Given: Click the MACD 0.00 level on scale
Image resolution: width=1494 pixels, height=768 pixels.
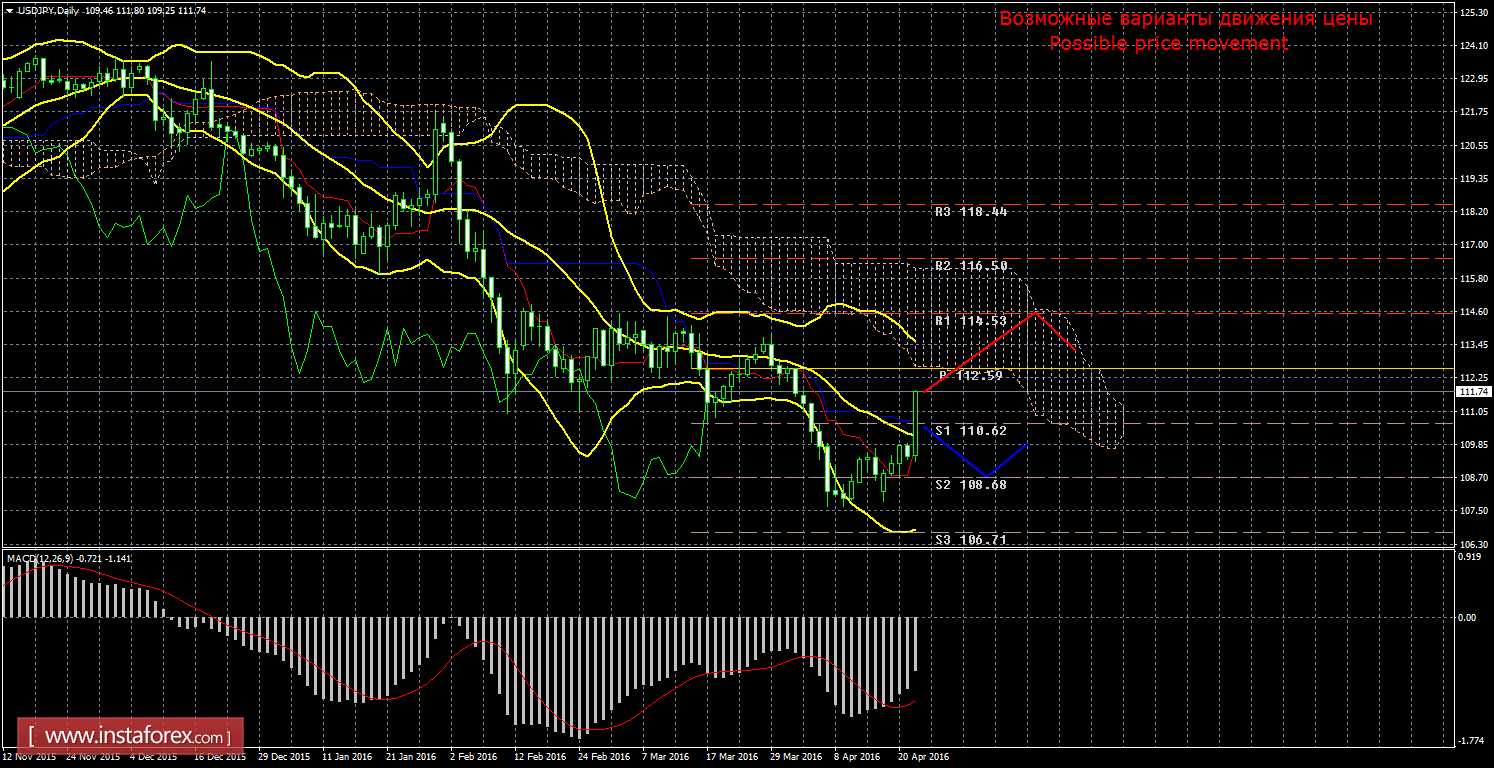Looking at the screenshot, I should 1467,618.
